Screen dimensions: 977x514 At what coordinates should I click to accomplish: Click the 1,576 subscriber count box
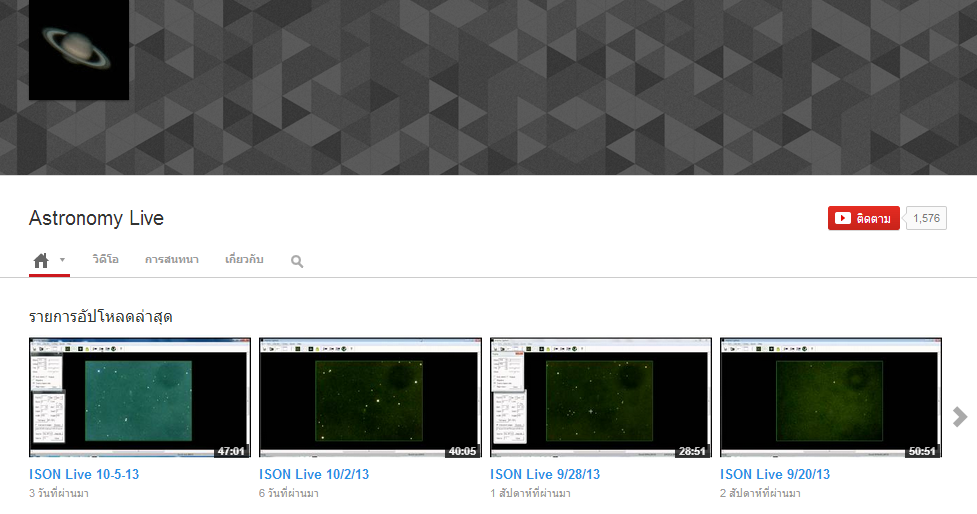(926, 218)
